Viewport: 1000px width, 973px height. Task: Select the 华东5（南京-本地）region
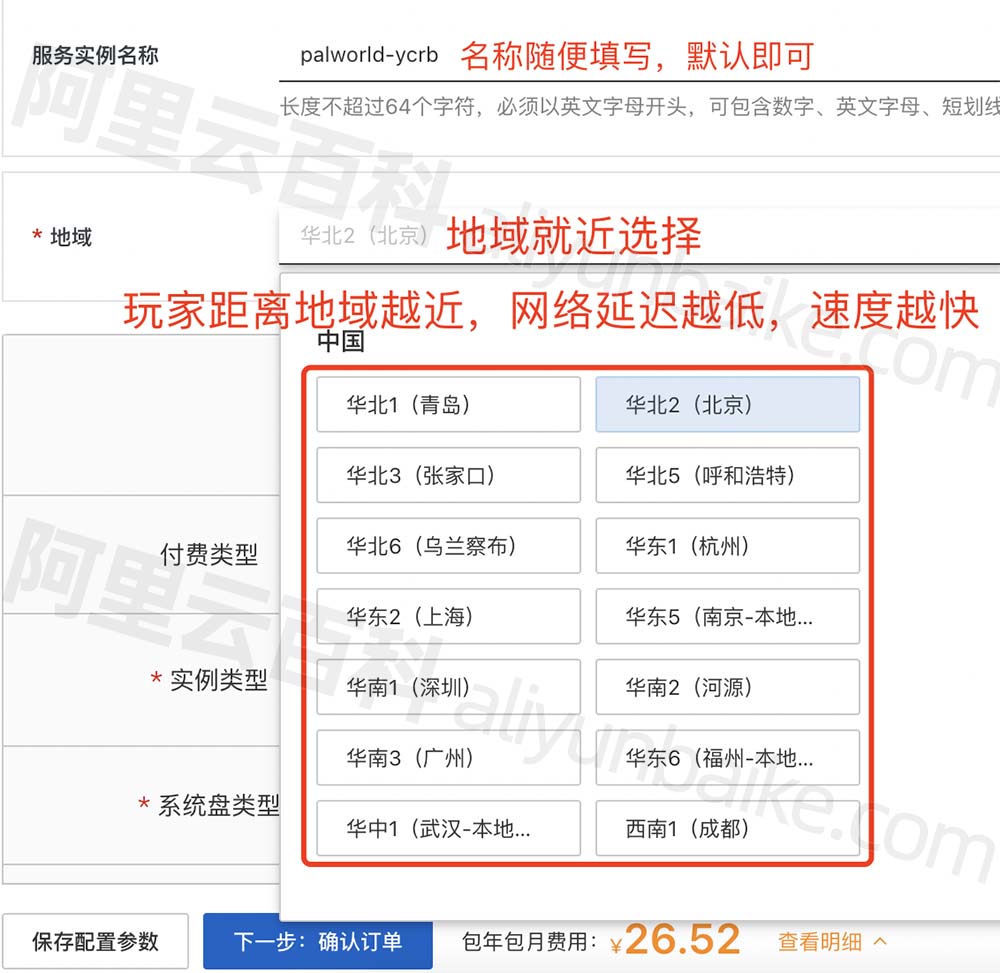(727, 616)
